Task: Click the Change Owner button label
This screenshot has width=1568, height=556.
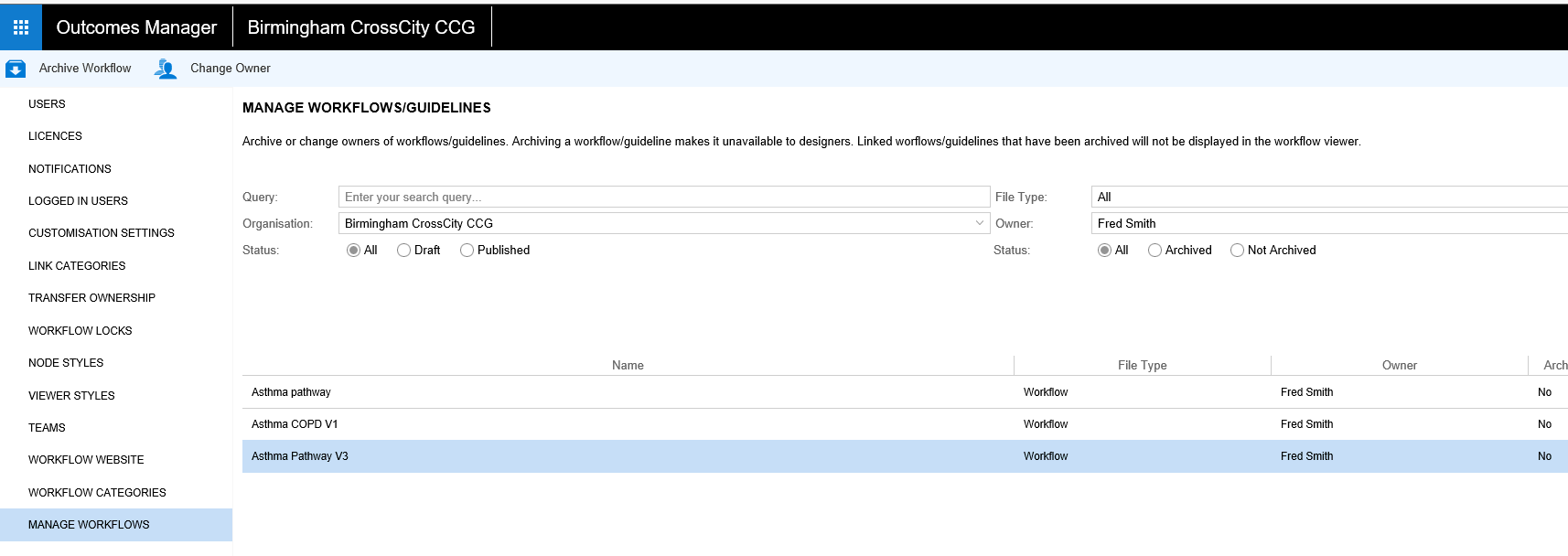Action: click(x=230, y=69)
